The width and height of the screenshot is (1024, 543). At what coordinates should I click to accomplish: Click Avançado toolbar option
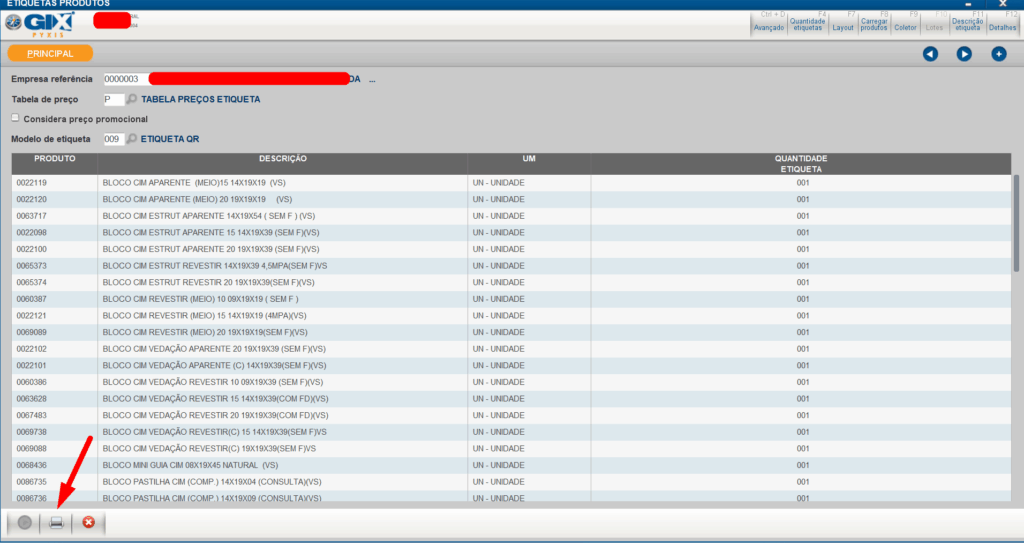click(x=768, y=24)
